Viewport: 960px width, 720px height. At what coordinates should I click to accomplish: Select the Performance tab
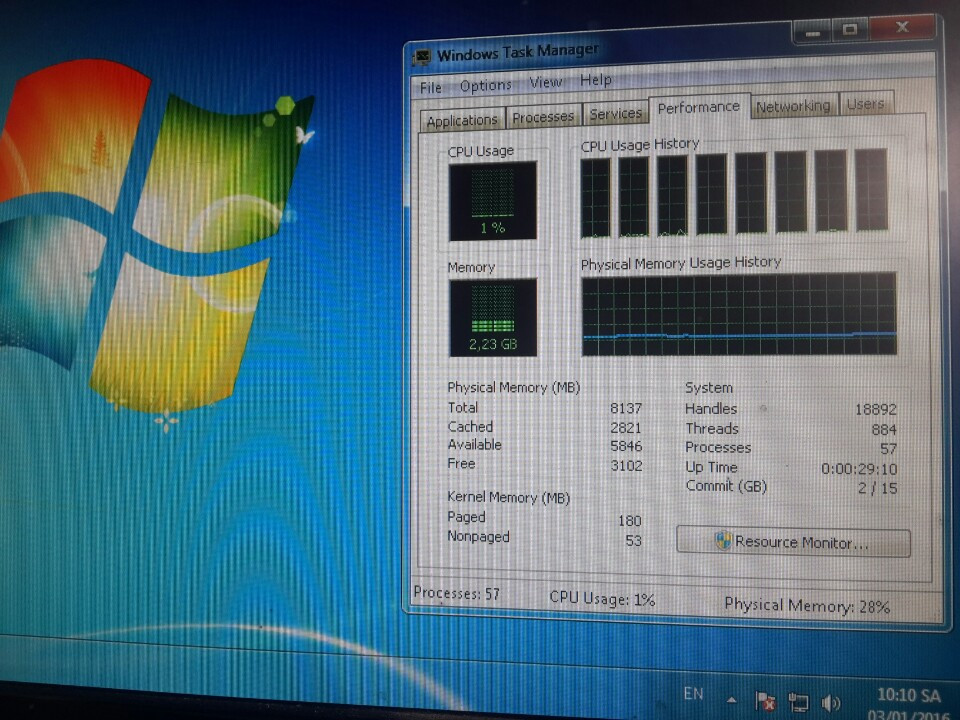tap(699, 108)
